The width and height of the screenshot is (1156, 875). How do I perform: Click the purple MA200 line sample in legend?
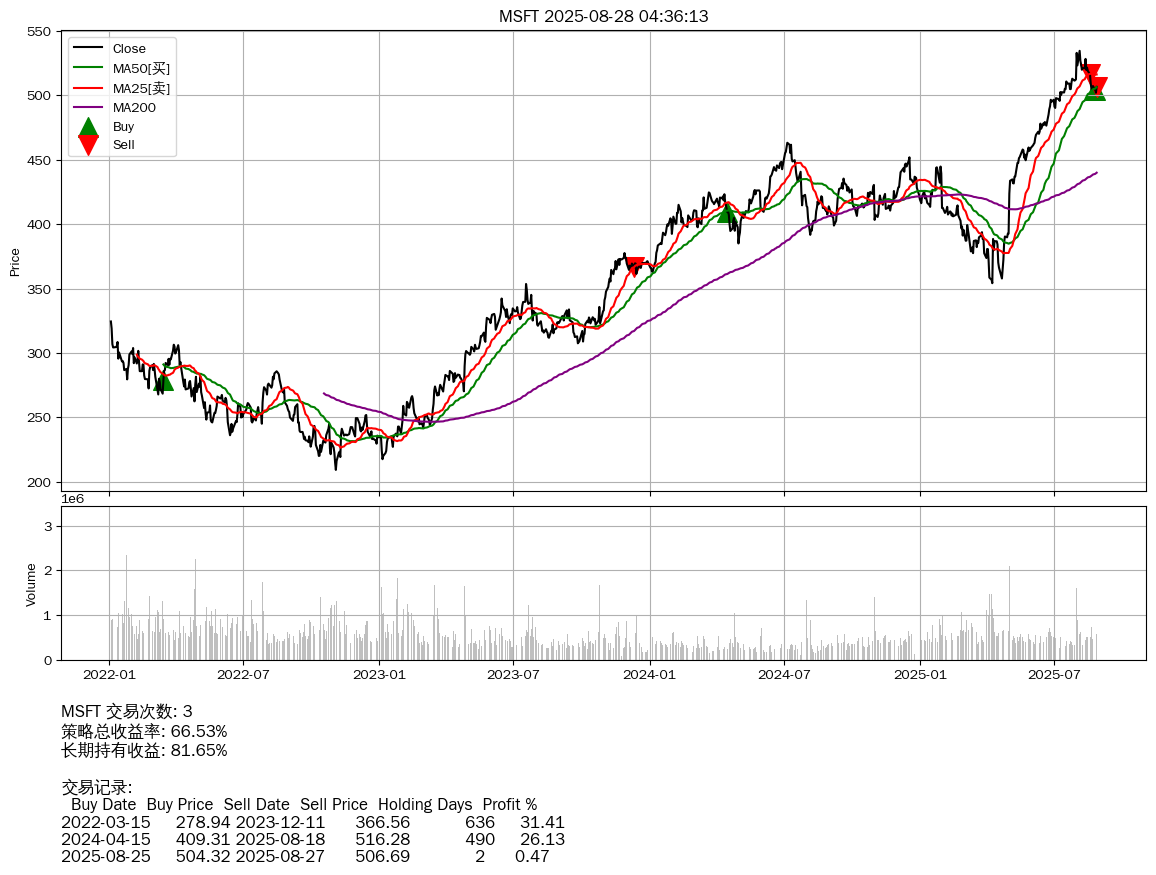point(88,107)
